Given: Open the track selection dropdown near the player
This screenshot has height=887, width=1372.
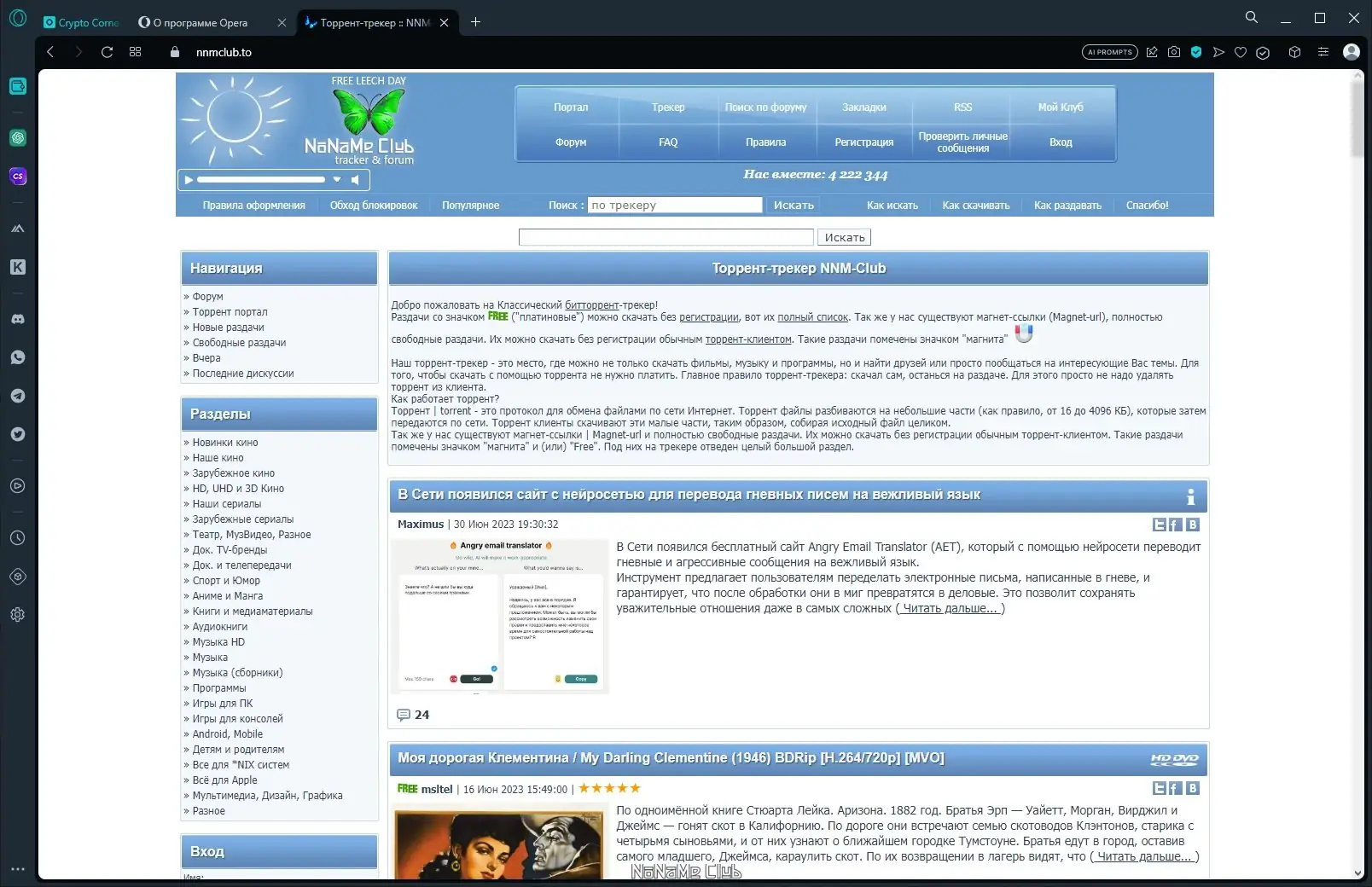Looking at the screenshot, I should pos(336,180).
